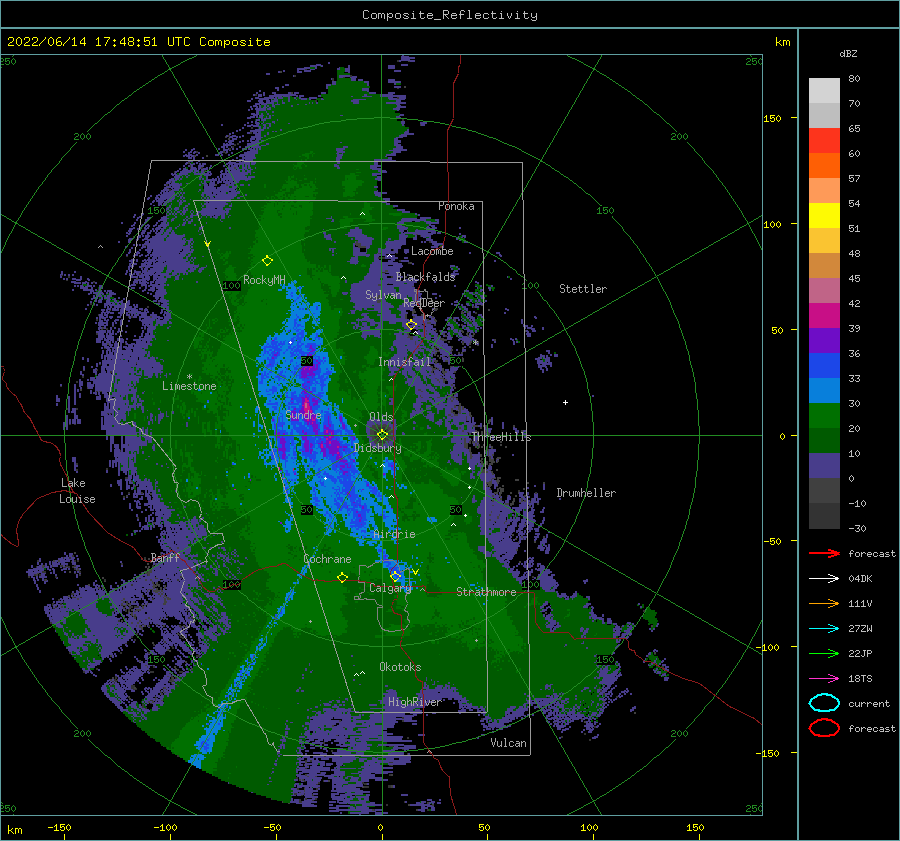Click the Okotoks label on the map
Screen dimensions: 900x841
click(x=400, y=667)
